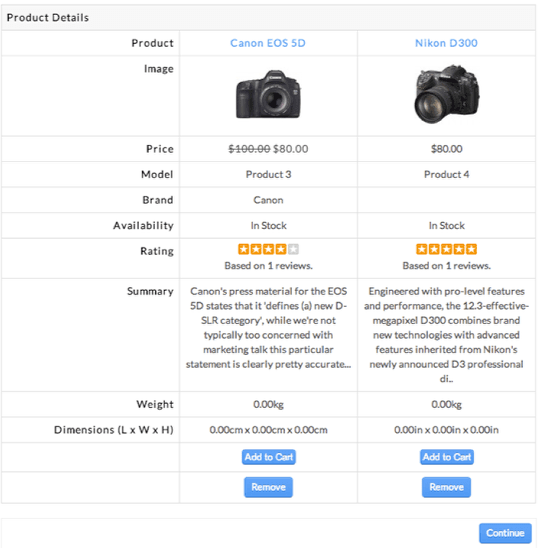Image resolution: width=540 pixels, height=548 pixels.
Task: Click the Product Details heading
Action: coord(48,17)
